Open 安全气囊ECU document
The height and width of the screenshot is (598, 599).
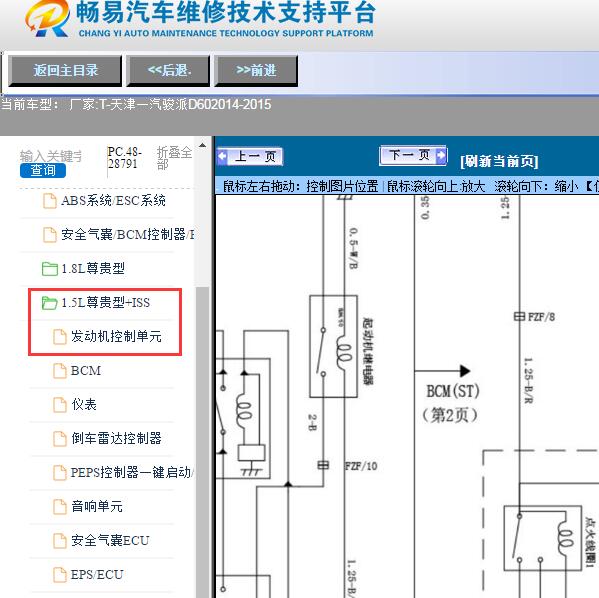(x=110, y=540)
